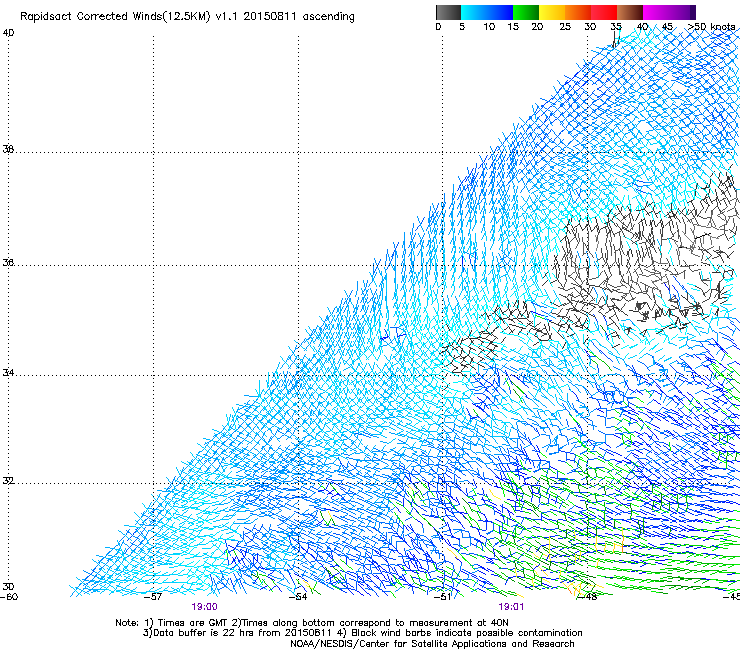Image resolution: width=740 pixels, height=650 pixels.
Task: Click the longitude axis label '-60'
Action: click(x=9, y=597)
